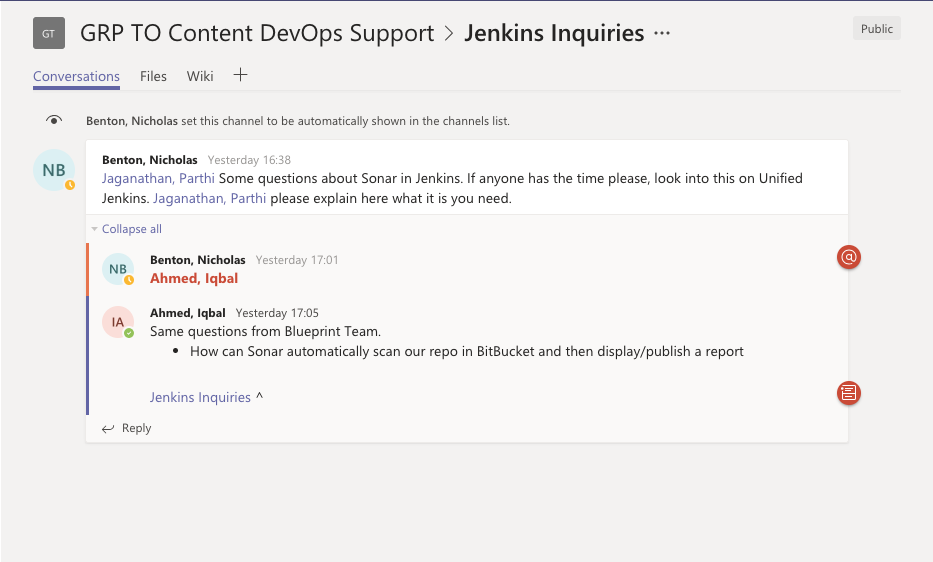Click the Yesterday 17:05 timestamp
This screenshot has width=933, height=562.
pos(277,313)
